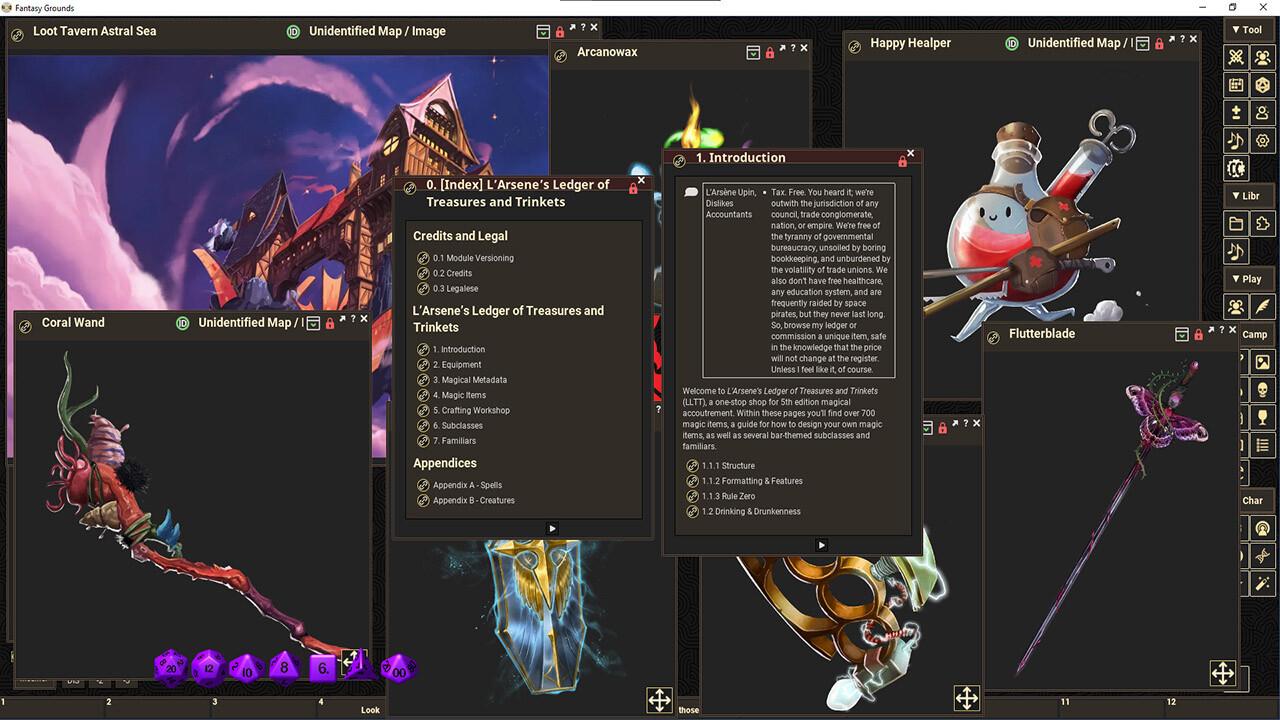This screenshot has height=720, width=1280.
Task: Open the quill Notes icon in the sidebar
Action: pyautogui.click(x=1263, y=307)
